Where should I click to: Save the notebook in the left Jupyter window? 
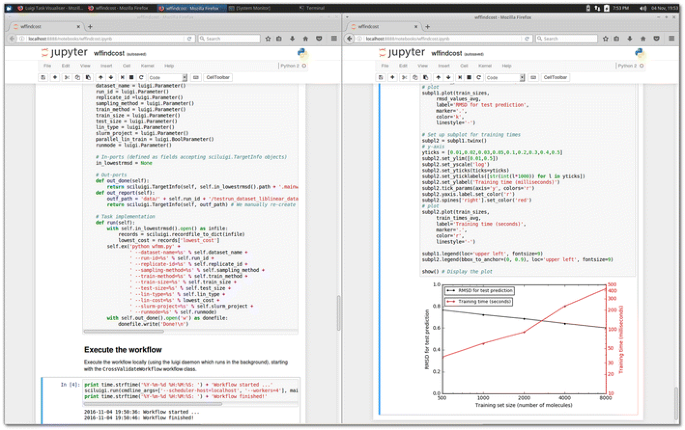click(x=43, y=77)
